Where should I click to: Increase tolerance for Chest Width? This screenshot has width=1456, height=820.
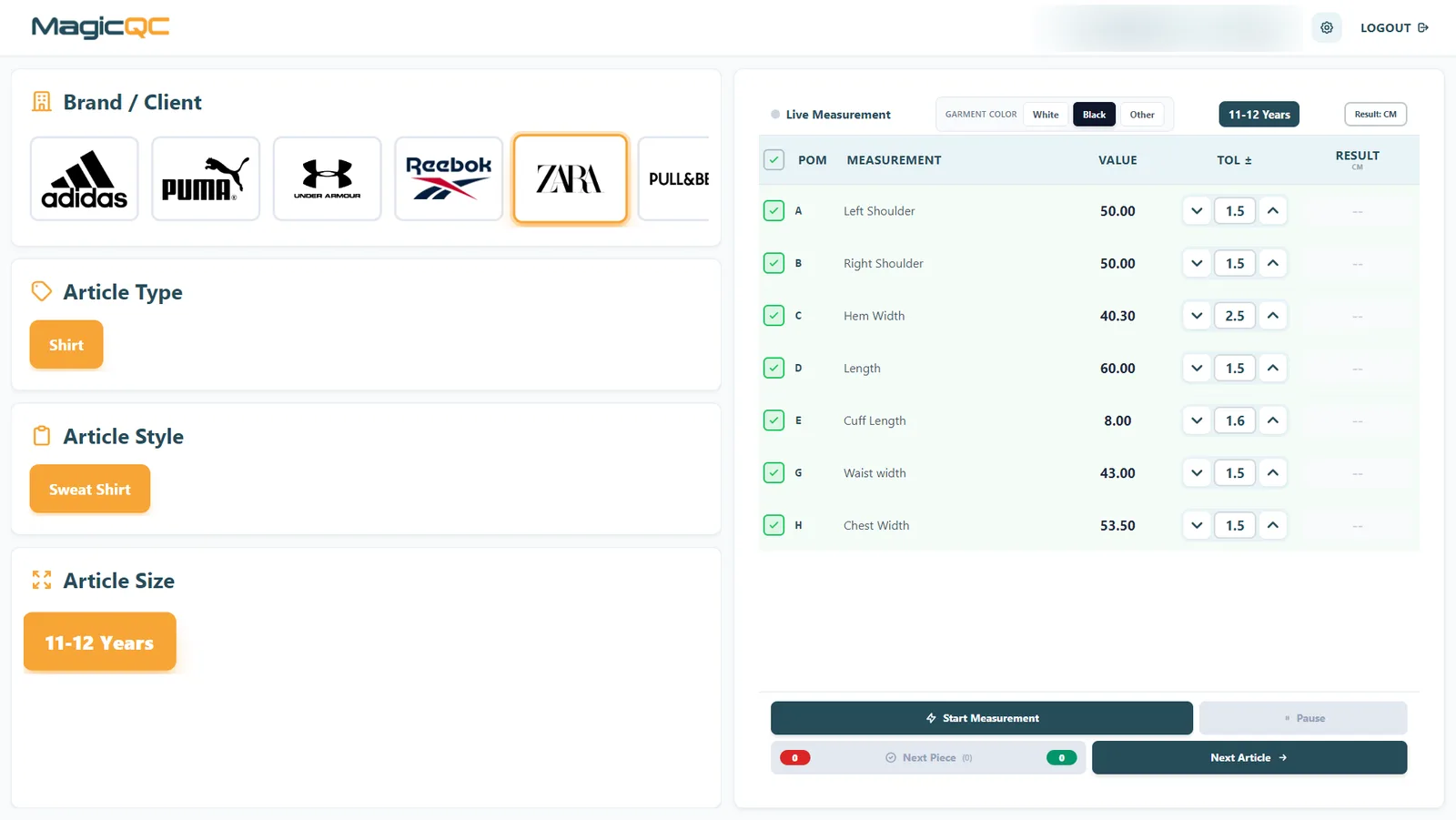point(1273,524)
